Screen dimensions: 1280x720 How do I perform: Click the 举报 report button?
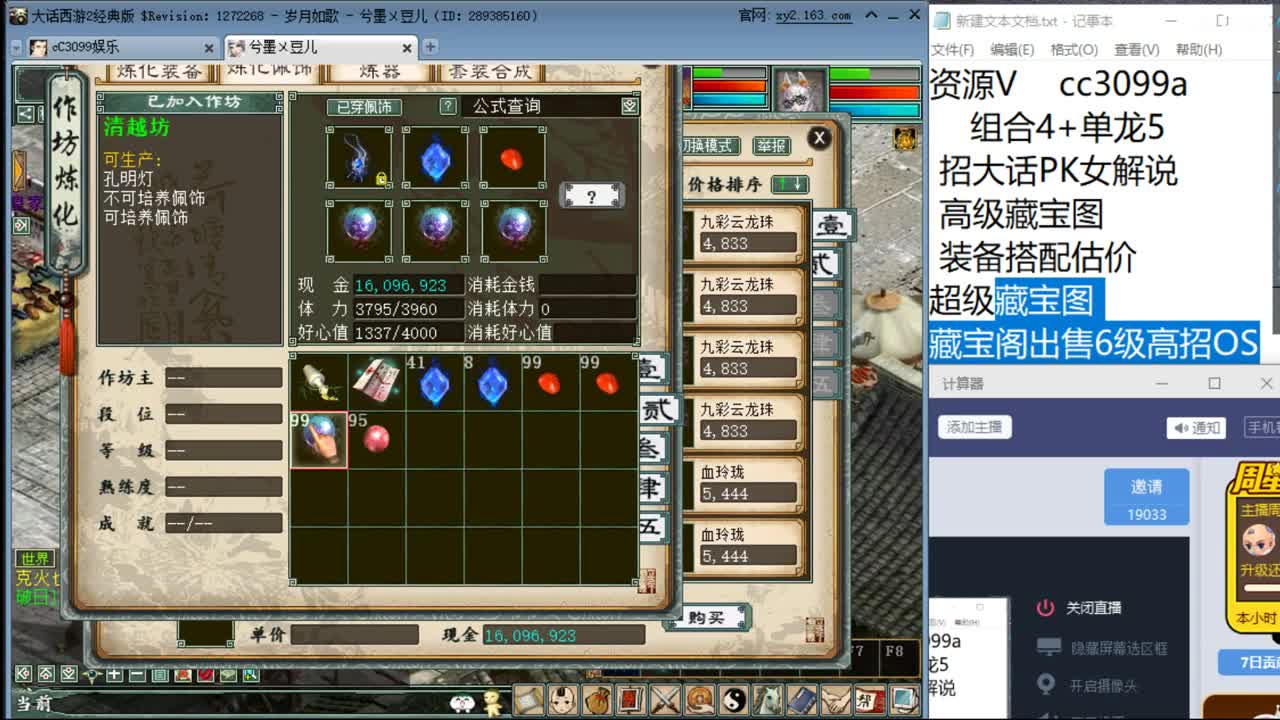click(x=770, y=146)
